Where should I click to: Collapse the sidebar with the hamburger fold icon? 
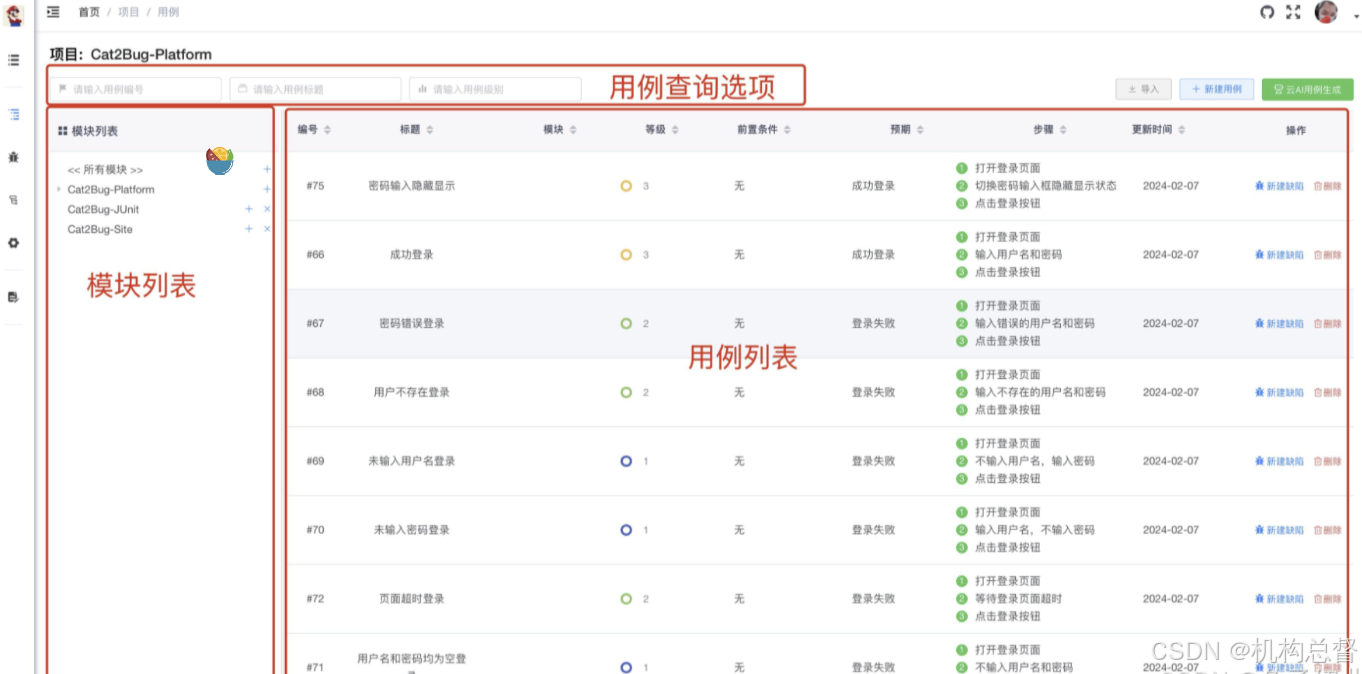pyautogui.click(x=53, y=12)
